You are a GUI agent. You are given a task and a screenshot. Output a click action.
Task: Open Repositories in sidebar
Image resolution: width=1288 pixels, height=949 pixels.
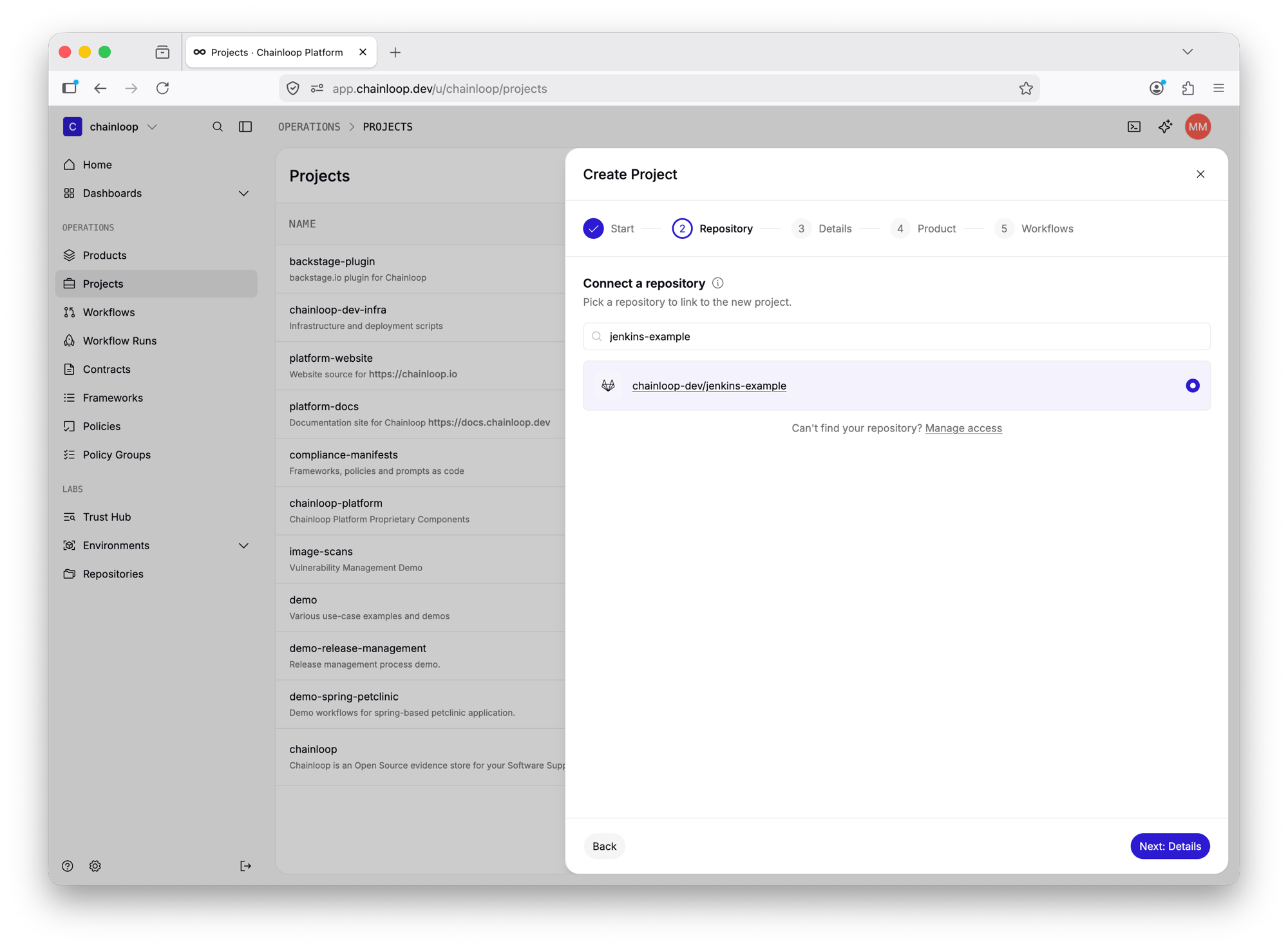click(156, 574)
